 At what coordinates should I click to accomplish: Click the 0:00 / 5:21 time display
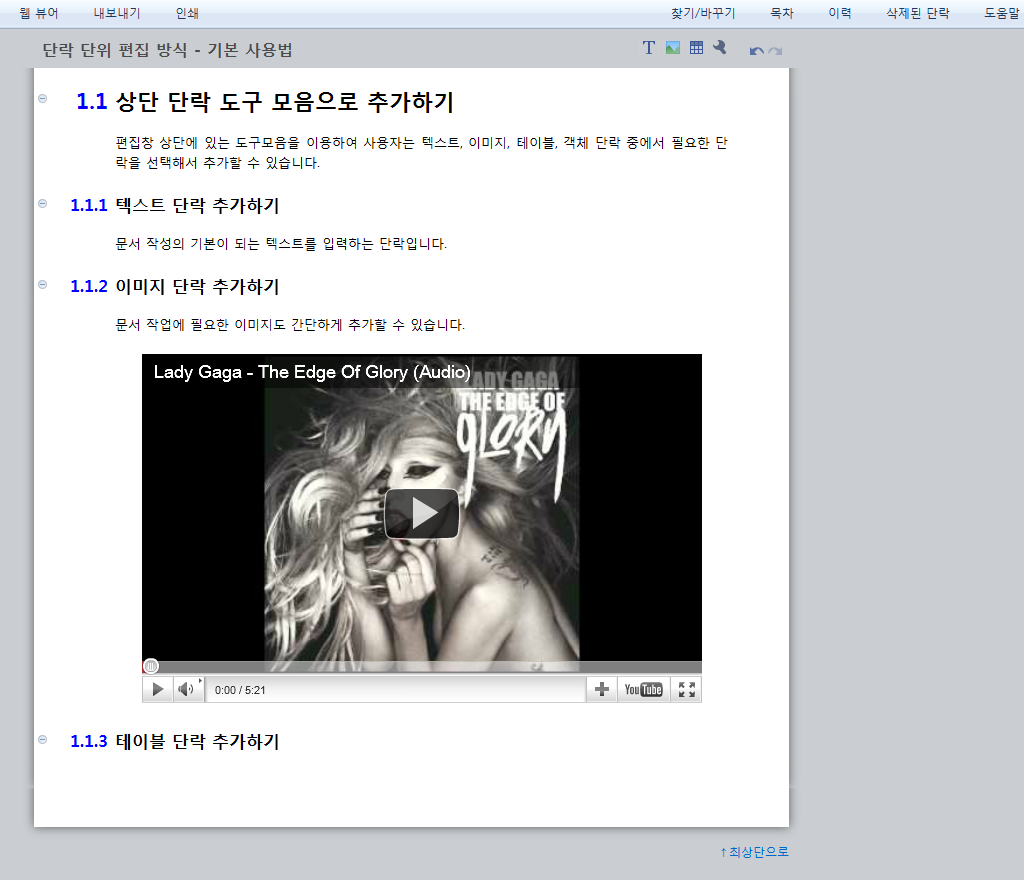point(240,690)
